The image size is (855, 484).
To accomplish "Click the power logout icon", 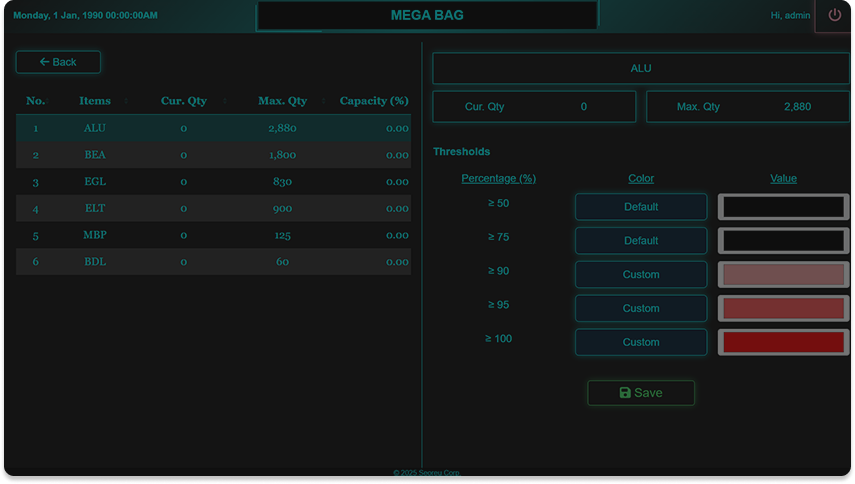I will (x=834, y=16).
